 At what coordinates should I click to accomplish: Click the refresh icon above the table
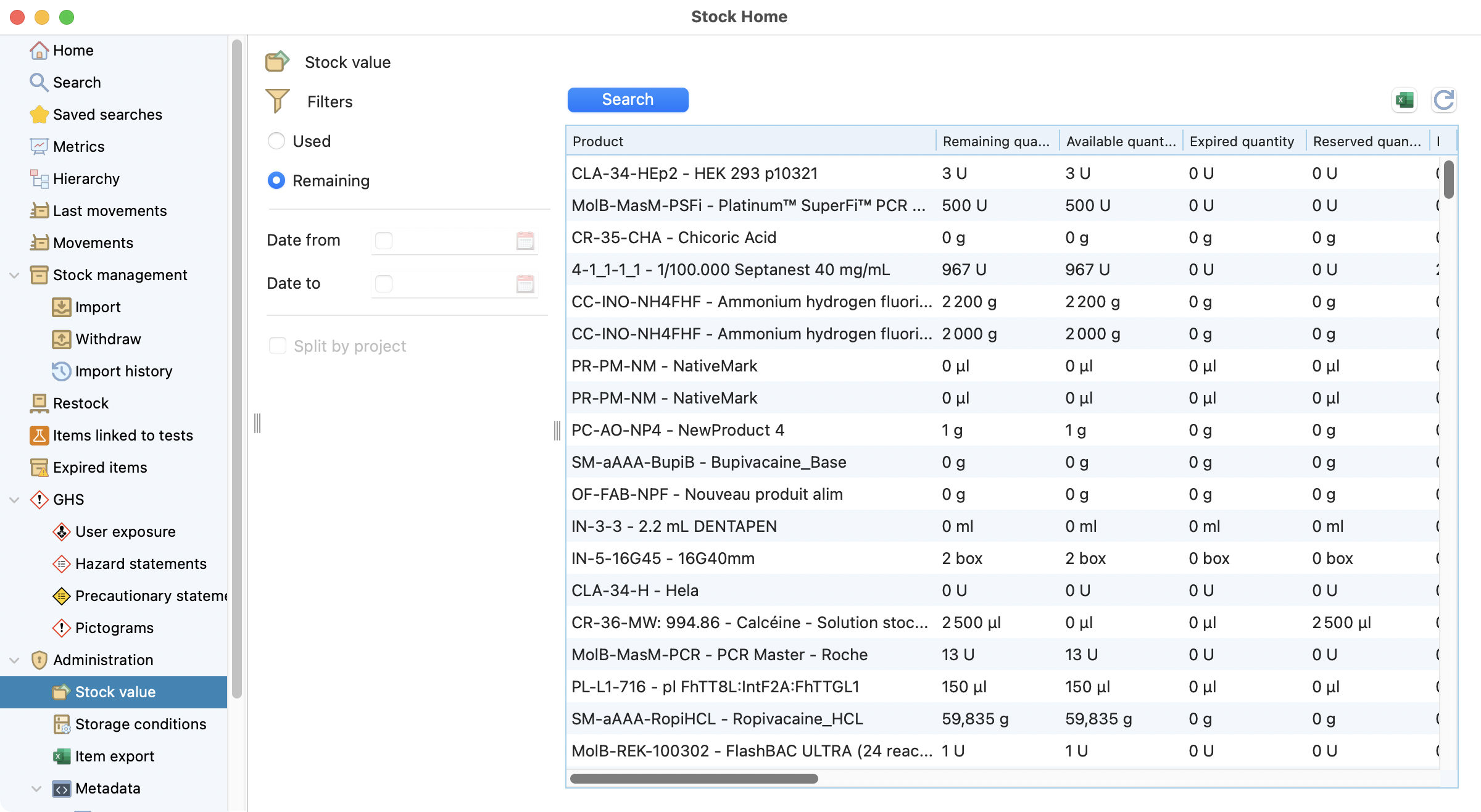point(1443,100)
